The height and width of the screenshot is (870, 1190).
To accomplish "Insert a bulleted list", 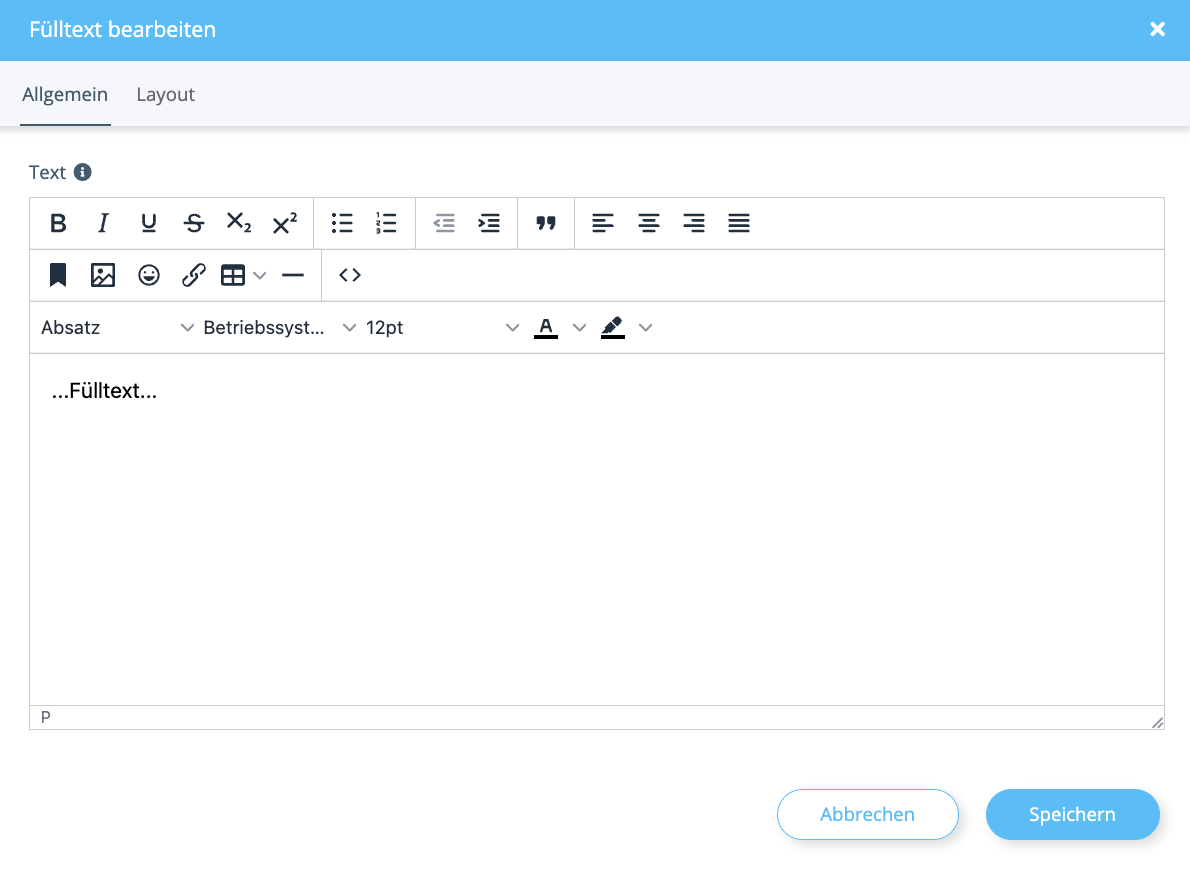I will coord(342,223).
